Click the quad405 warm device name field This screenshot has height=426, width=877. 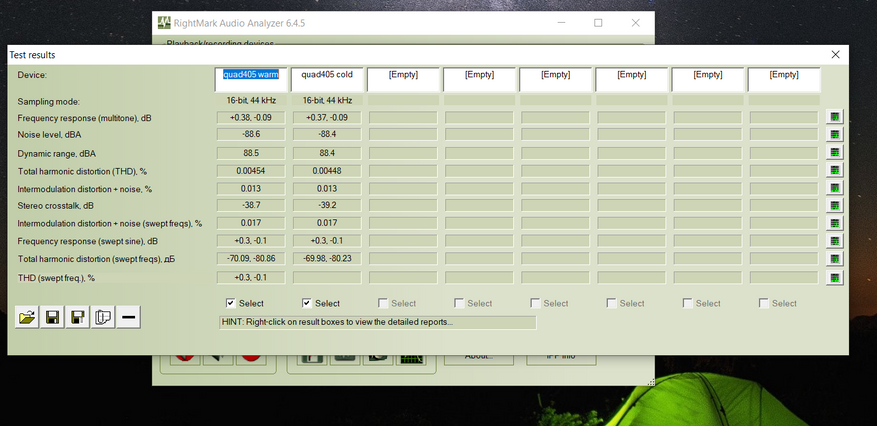tap(251, 75)
